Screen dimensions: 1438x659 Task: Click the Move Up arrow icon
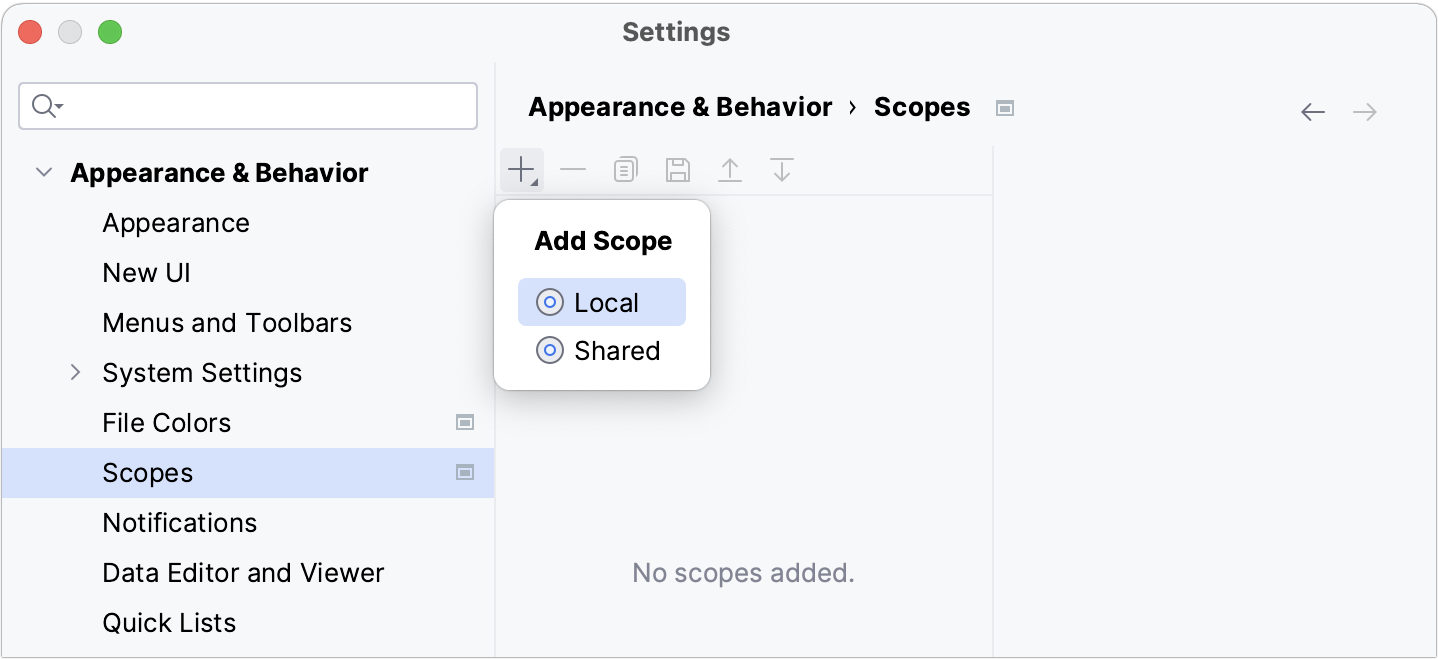(x=730, y=169)
